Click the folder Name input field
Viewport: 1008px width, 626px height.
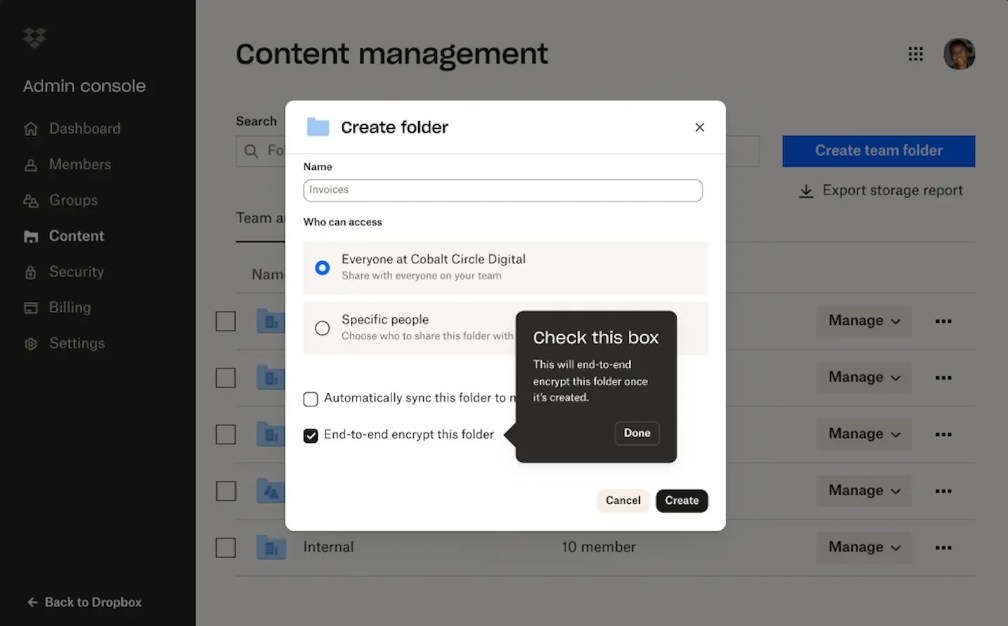(x=503, y=190)
